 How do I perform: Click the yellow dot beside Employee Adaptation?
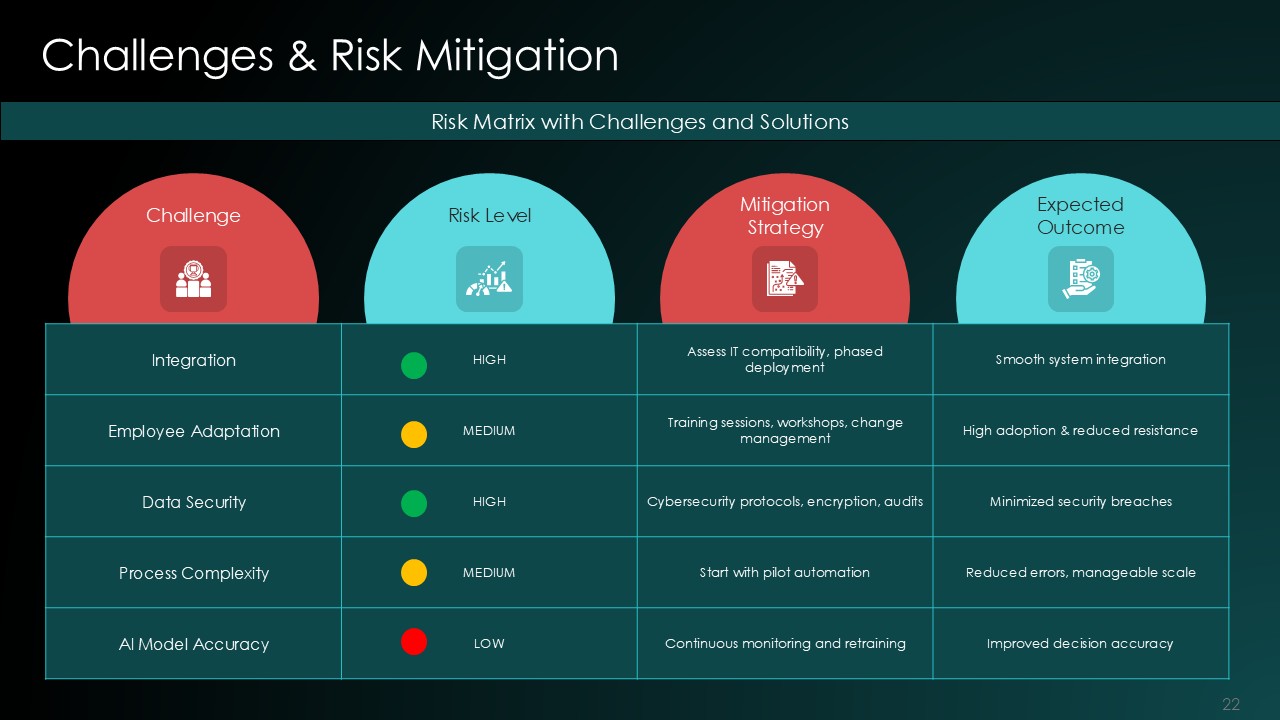click(414, 435)
